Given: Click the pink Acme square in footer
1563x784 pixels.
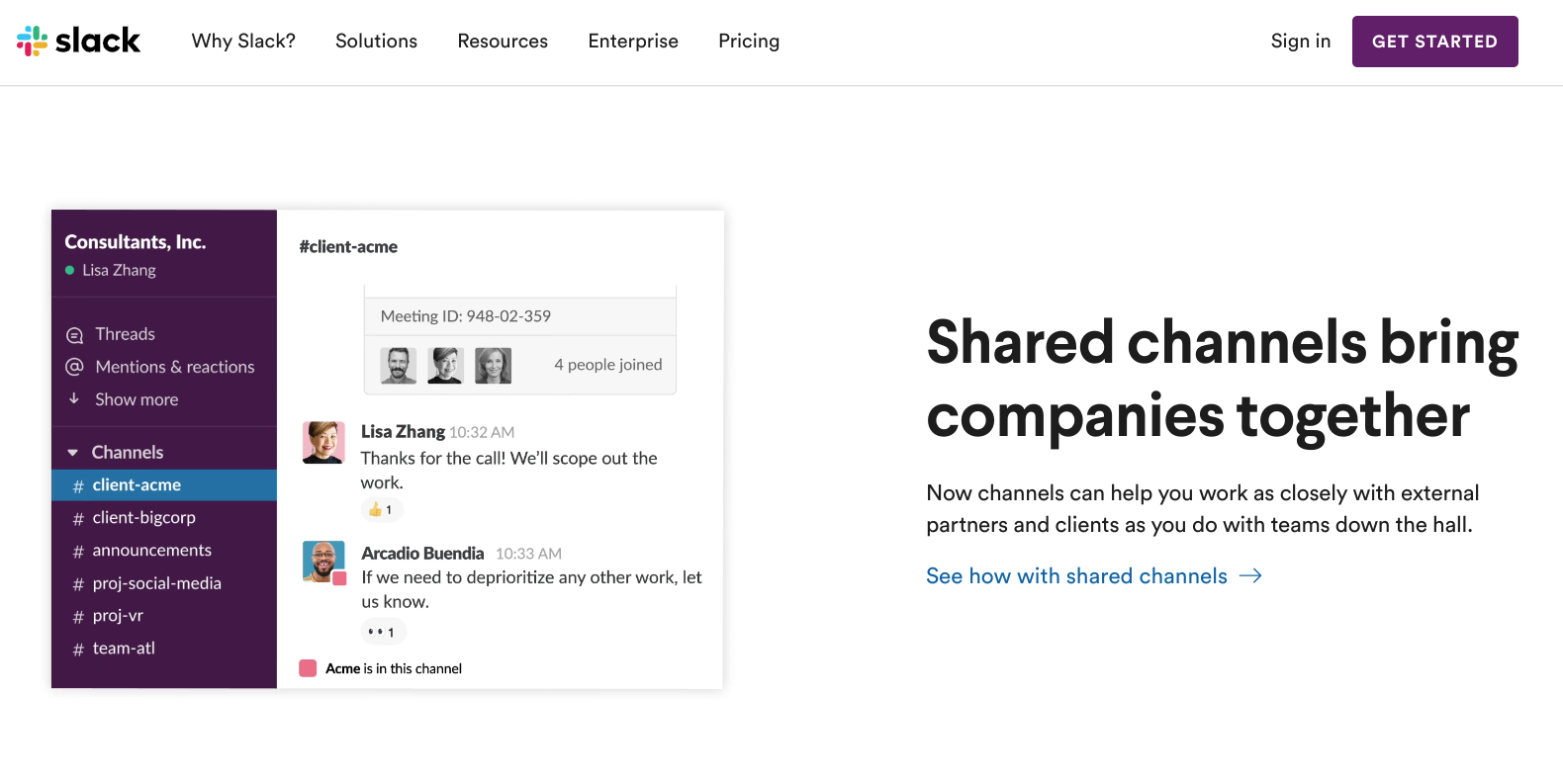Looking at the screenshot, I should [x=308, y=668].
